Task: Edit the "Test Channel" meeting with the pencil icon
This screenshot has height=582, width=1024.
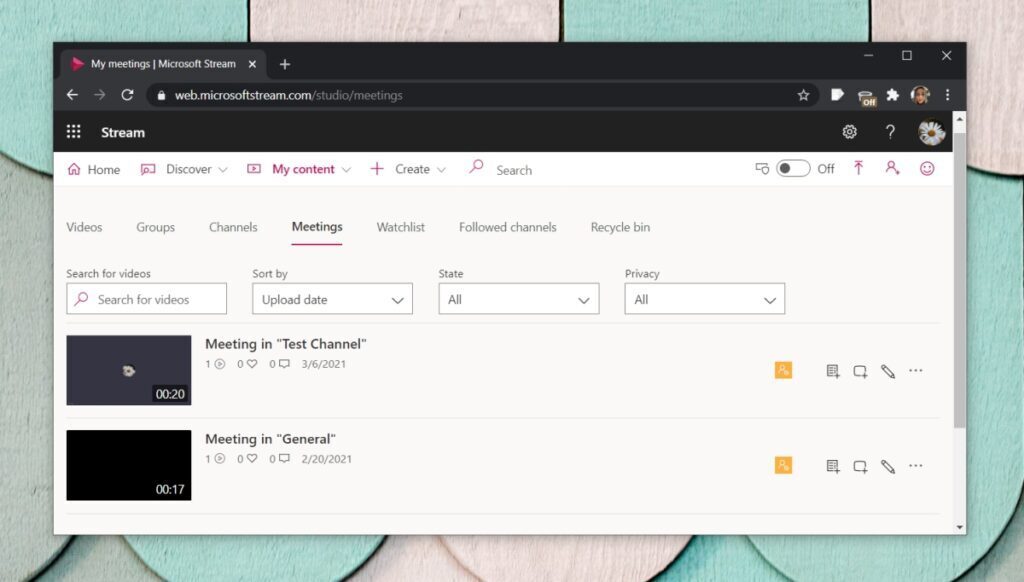Action: 888,371
